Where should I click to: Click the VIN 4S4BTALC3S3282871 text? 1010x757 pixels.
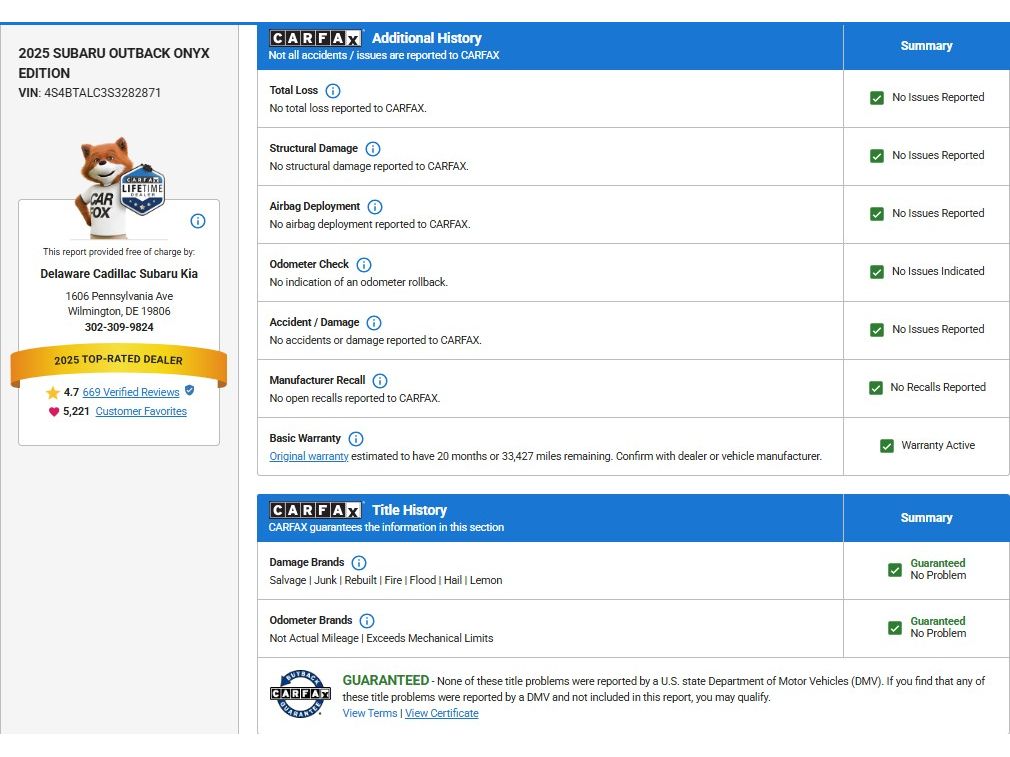click(x=90, y=93)
